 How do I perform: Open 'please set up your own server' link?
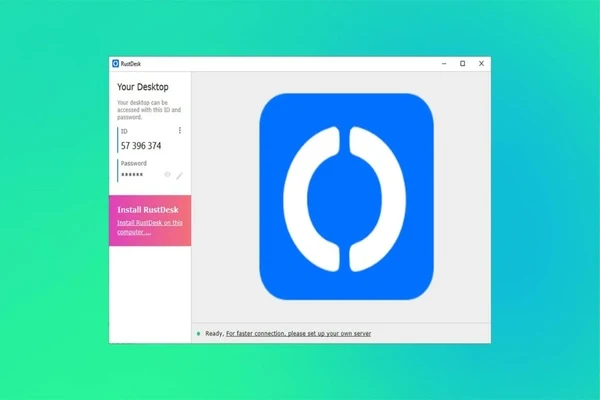(298, 333)
